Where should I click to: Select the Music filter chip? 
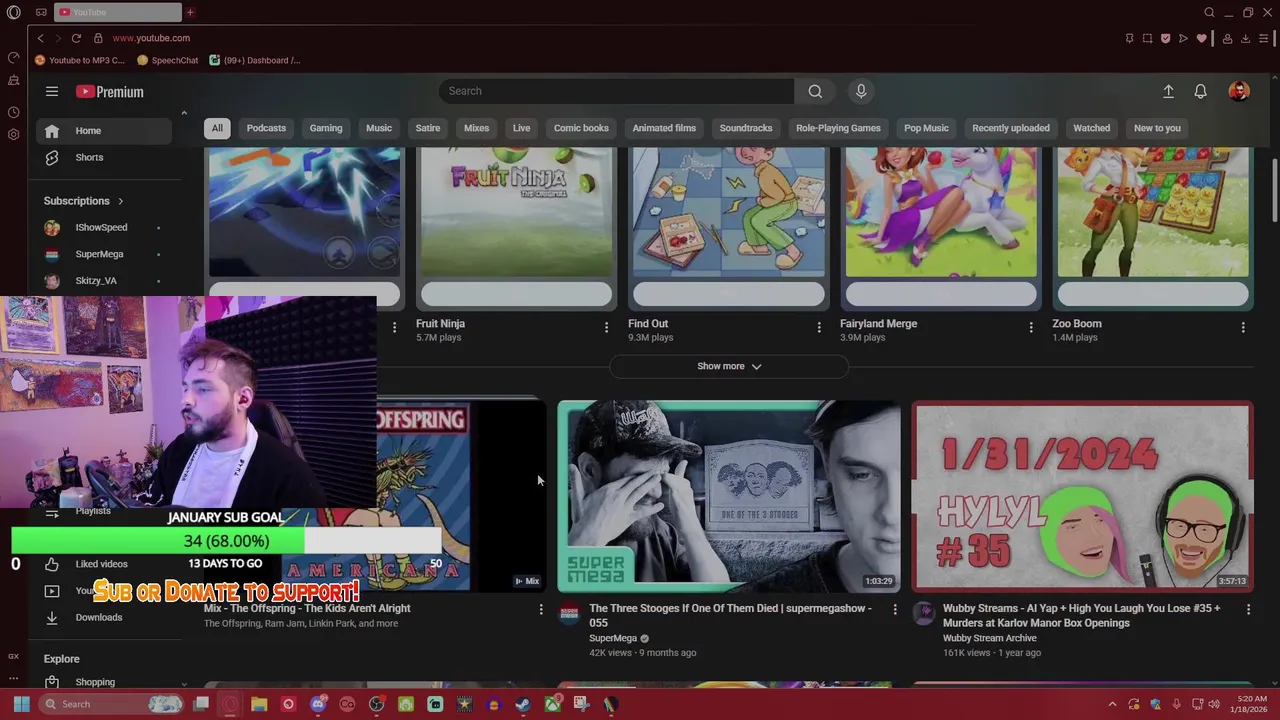point(379,128)
